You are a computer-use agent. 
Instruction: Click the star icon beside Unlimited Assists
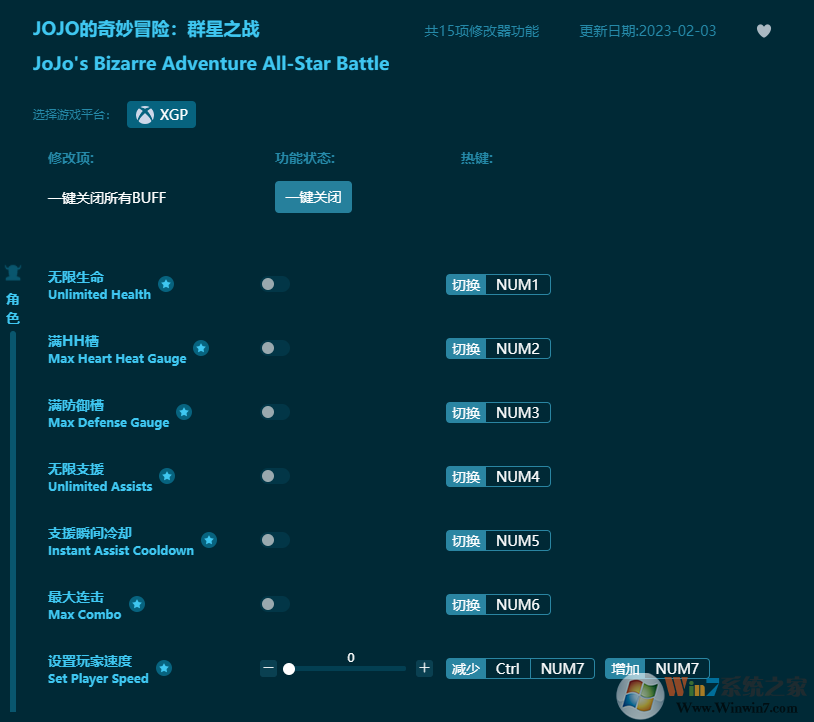[167, 476]
